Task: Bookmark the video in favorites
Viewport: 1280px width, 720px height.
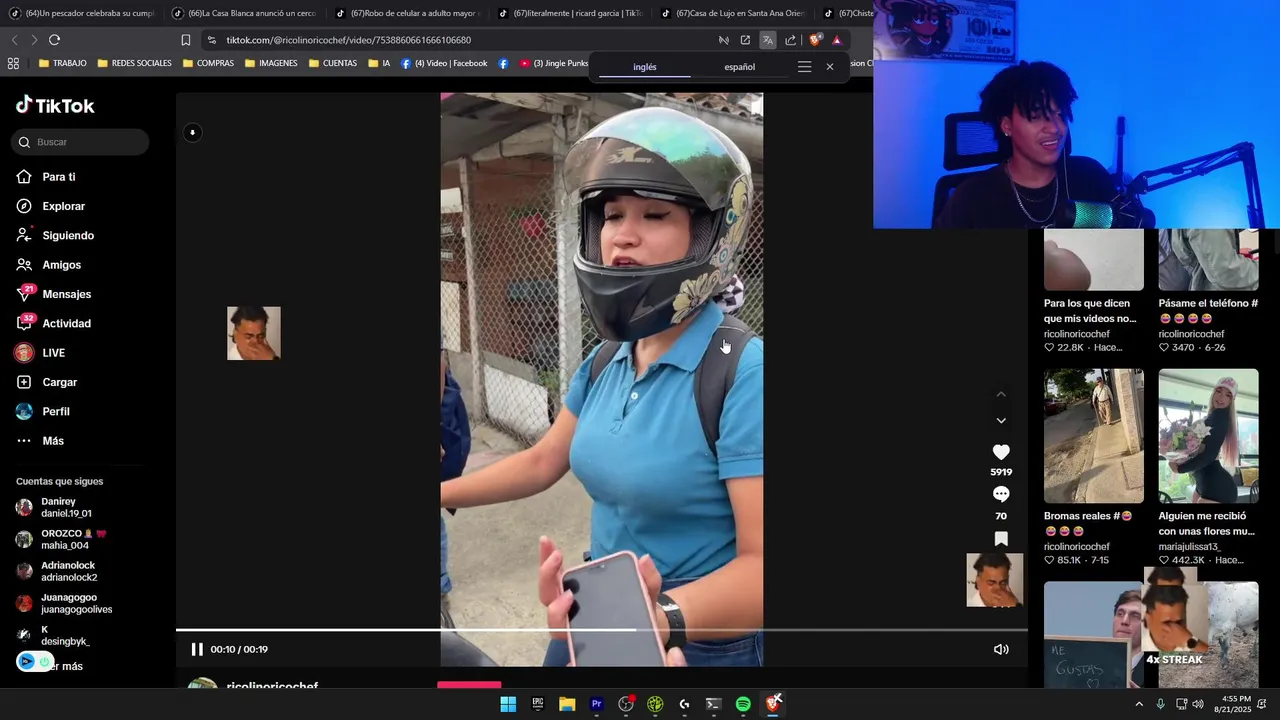Action: 1001,539
